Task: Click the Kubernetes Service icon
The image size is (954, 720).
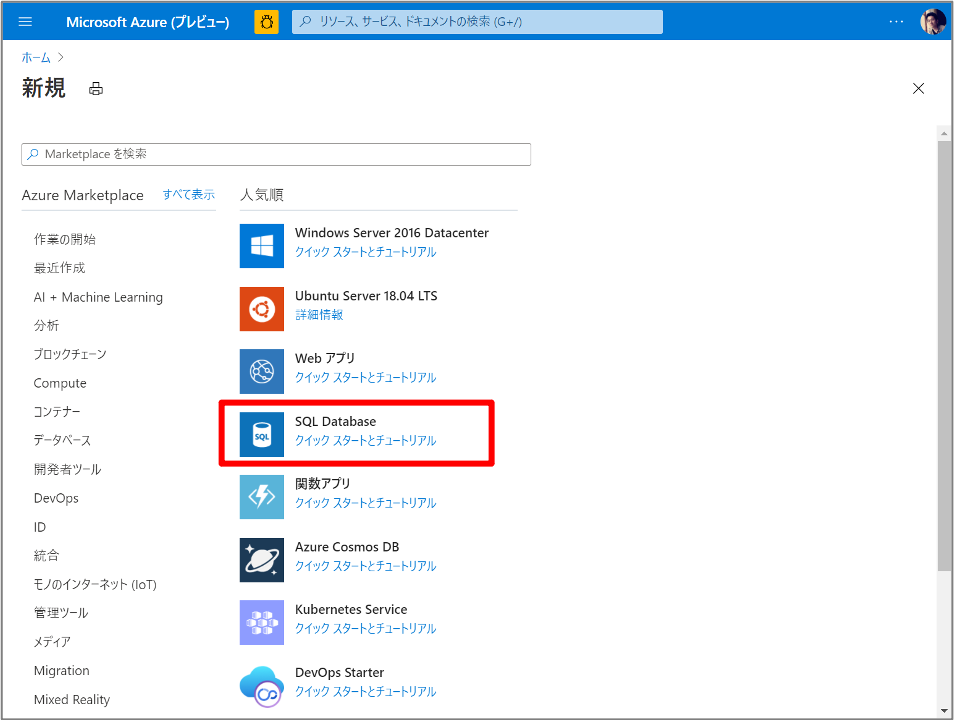Action: pos(262,623)
